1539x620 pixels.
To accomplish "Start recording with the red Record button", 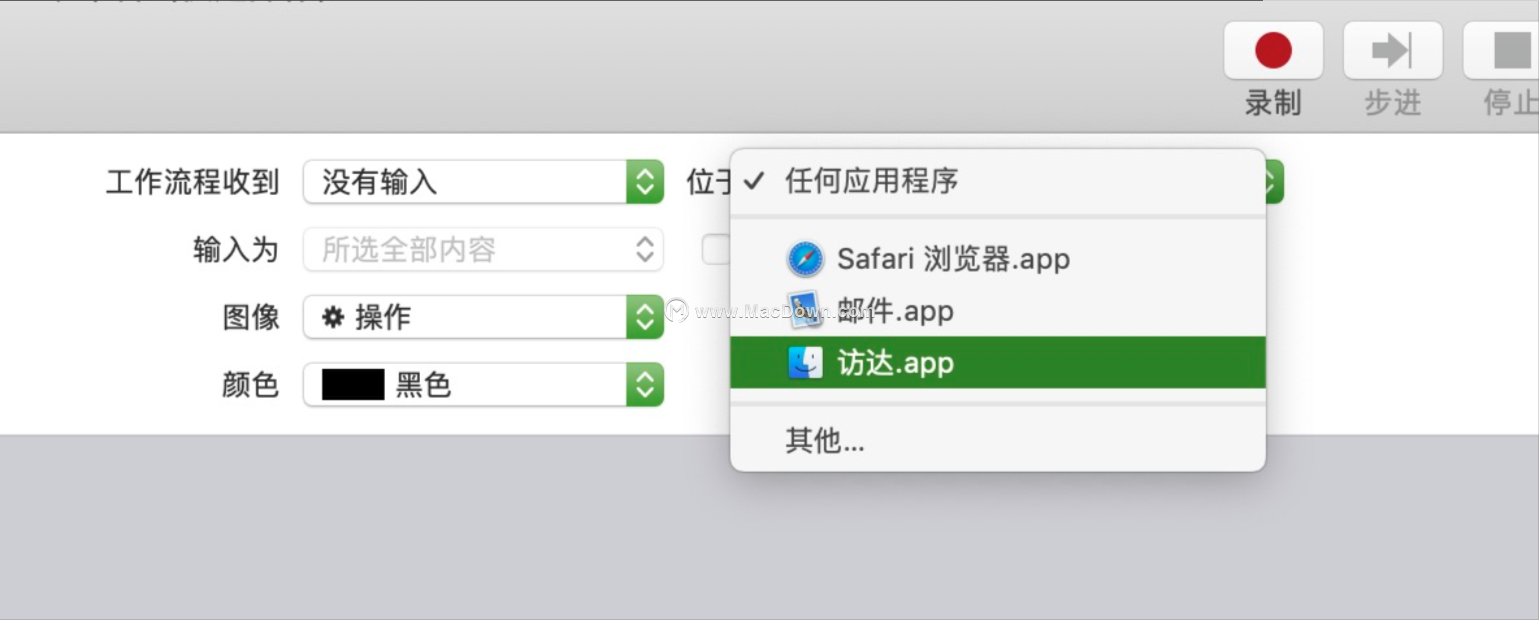I will 1273,51.
